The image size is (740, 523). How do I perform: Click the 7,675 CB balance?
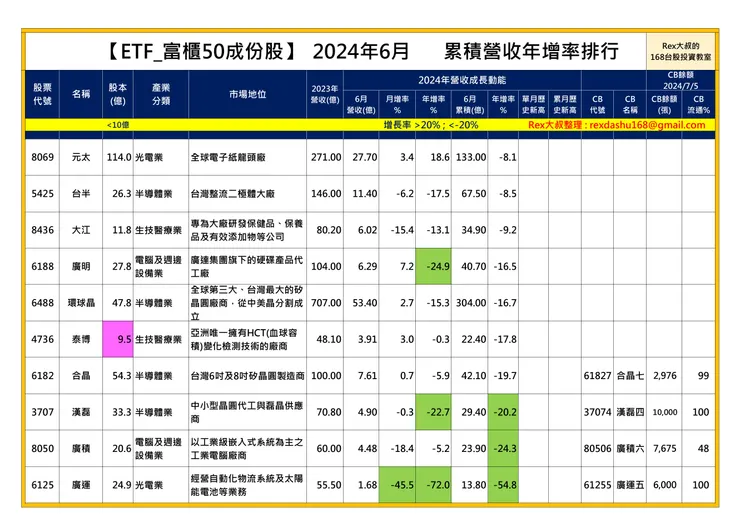[x=664, y=448]
